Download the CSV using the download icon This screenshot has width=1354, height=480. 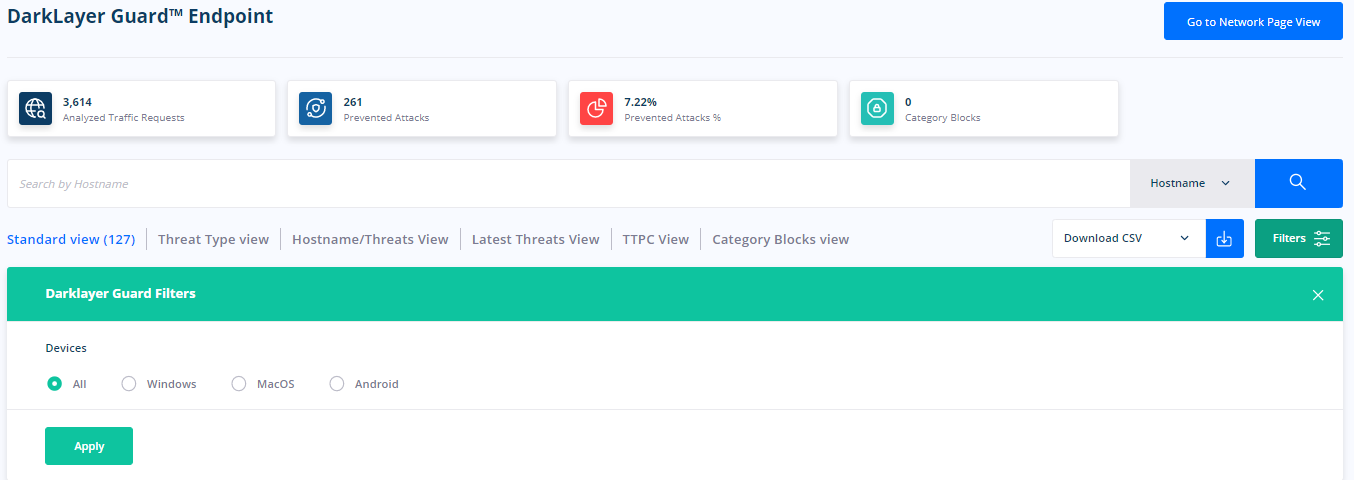pos(1224,239)
